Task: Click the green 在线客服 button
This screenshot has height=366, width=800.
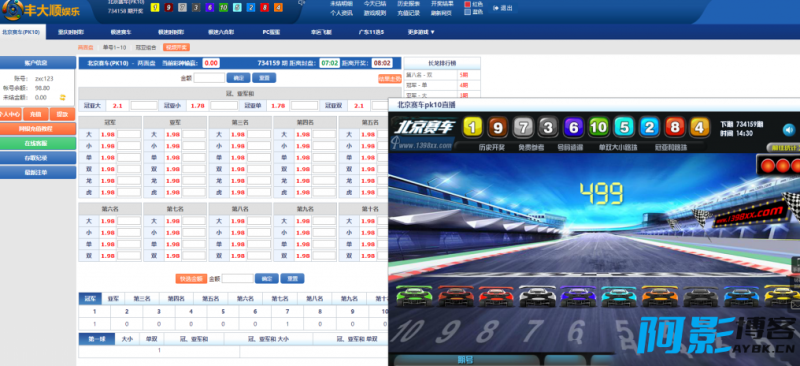Action: coord(38,143)
